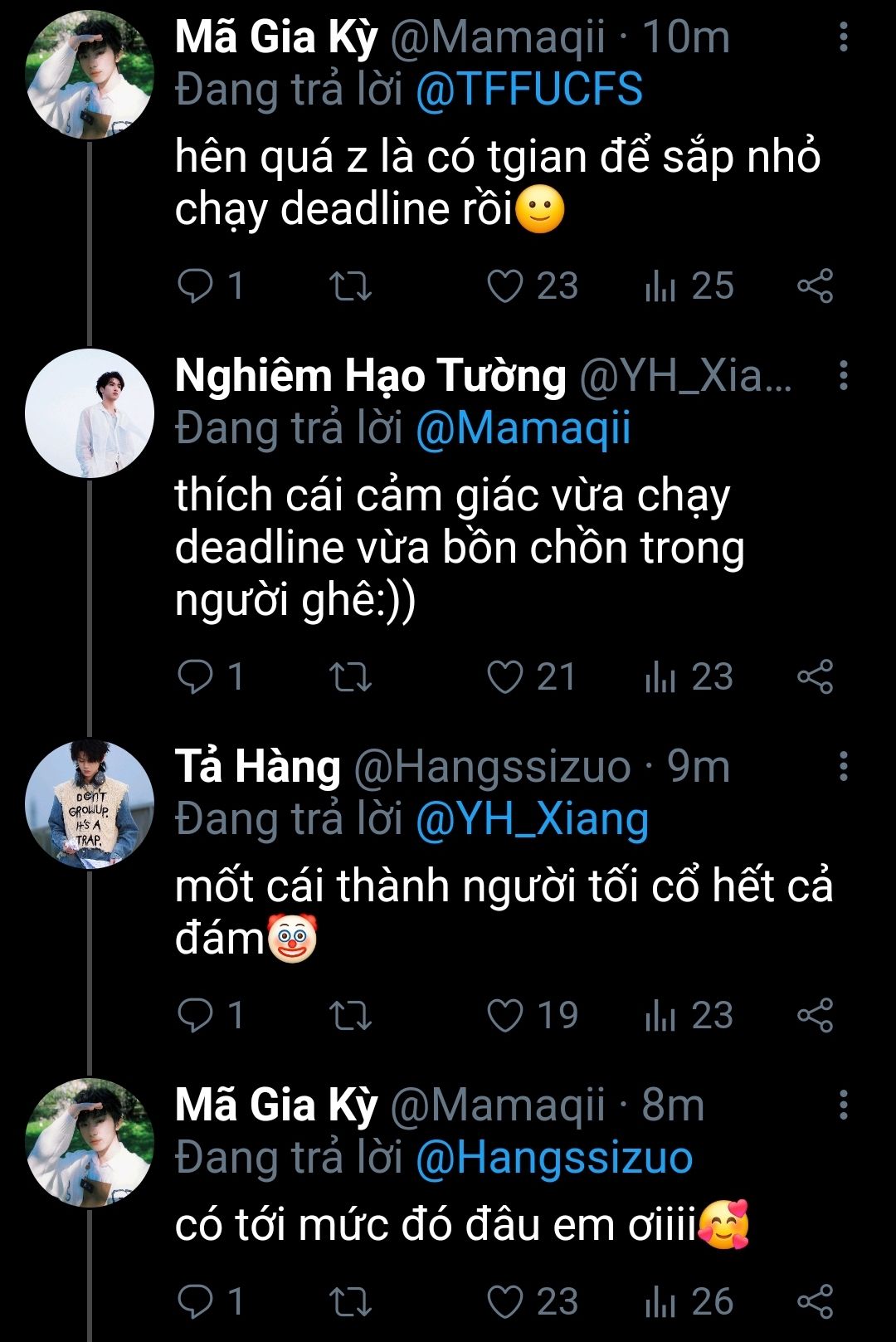Like the tweet replying to @Hangssizuo
Screen dimensions: 896x1342
(x=505, y=1302)
